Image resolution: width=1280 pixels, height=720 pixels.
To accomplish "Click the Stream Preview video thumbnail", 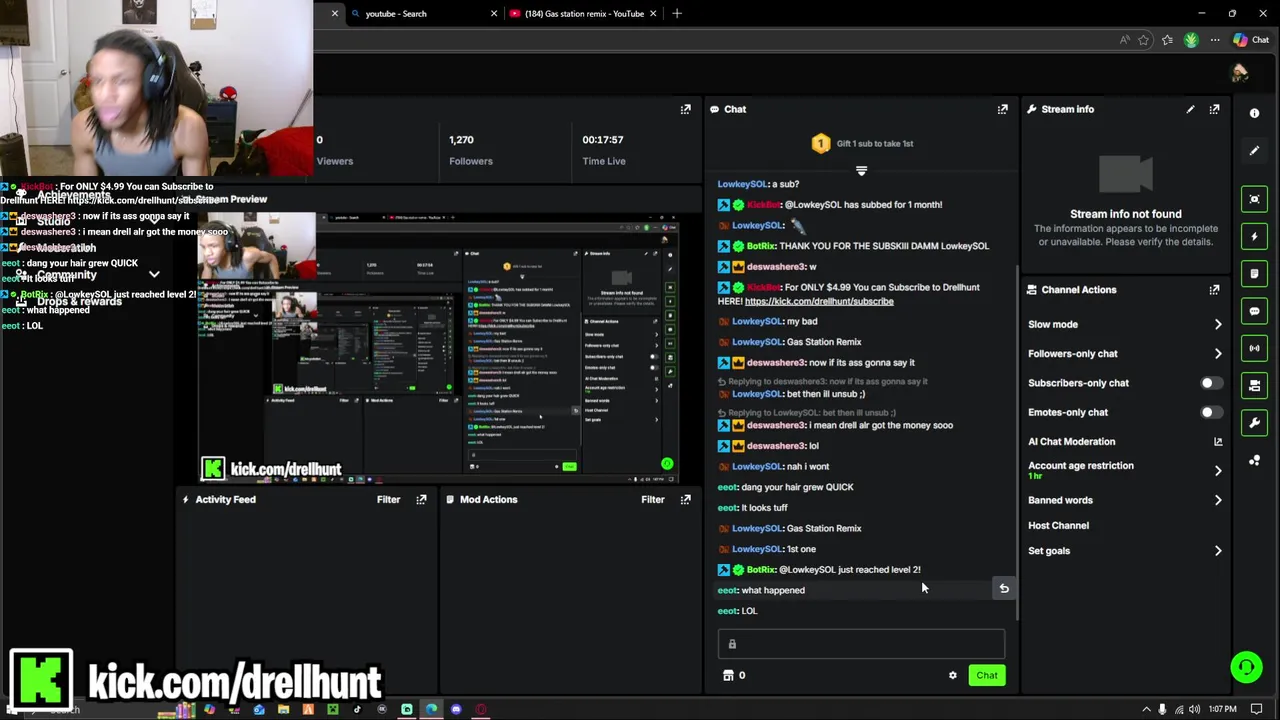I will tap(437, 348).
